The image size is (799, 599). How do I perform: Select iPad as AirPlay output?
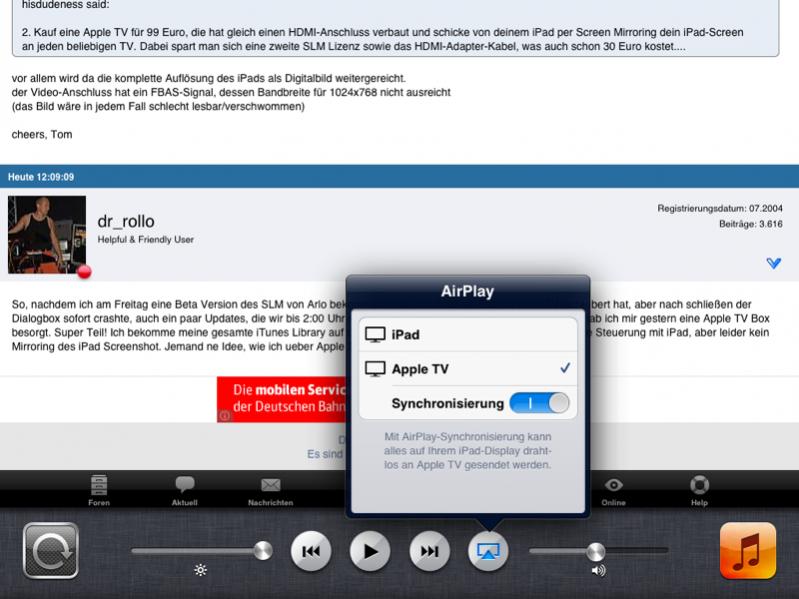pyautogui.click(x=468, y=335)
